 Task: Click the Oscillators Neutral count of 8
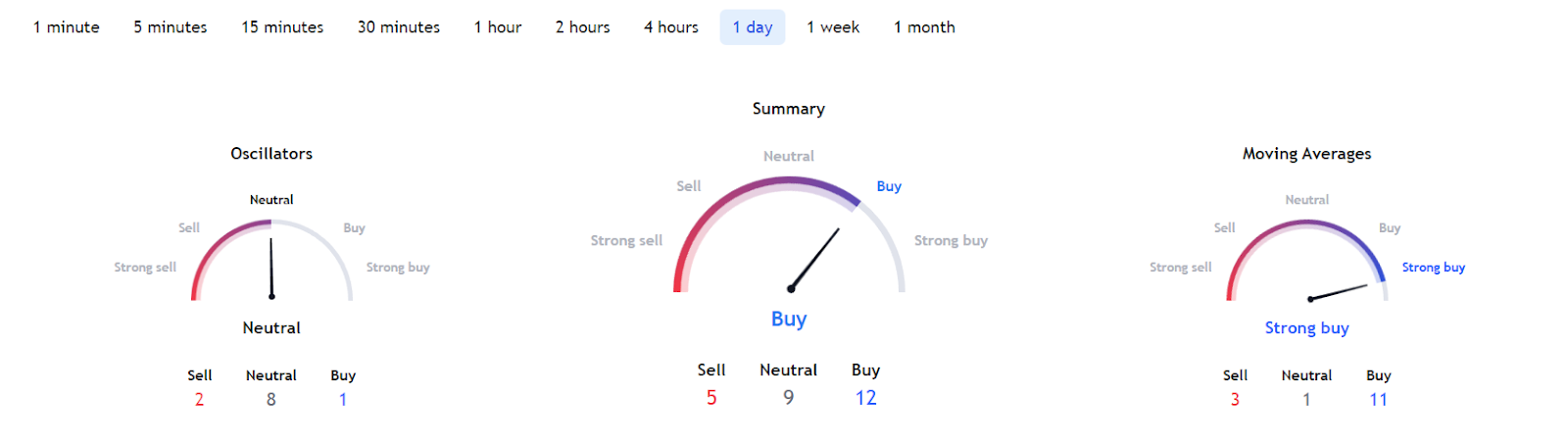click(x=271, y=400)
